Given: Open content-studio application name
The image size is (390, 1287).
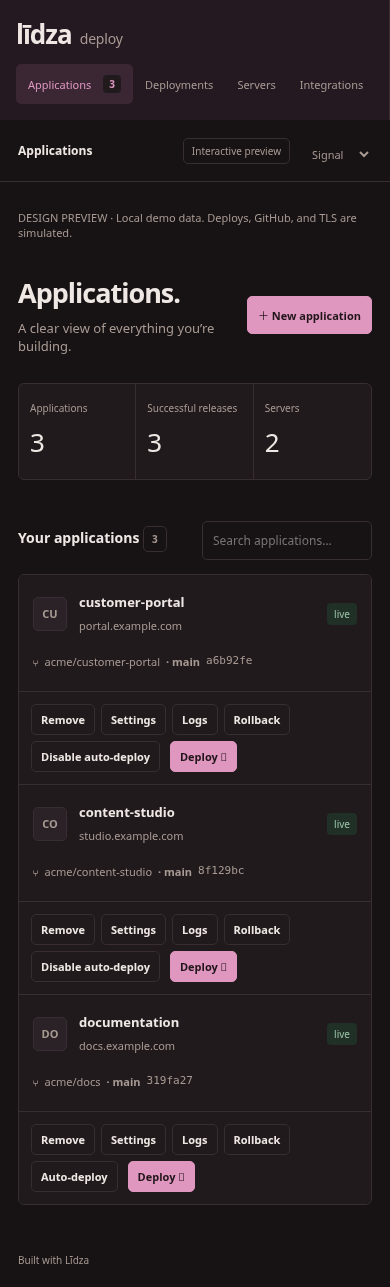Looking at the screenshot, I should click(x=127, y=812).
